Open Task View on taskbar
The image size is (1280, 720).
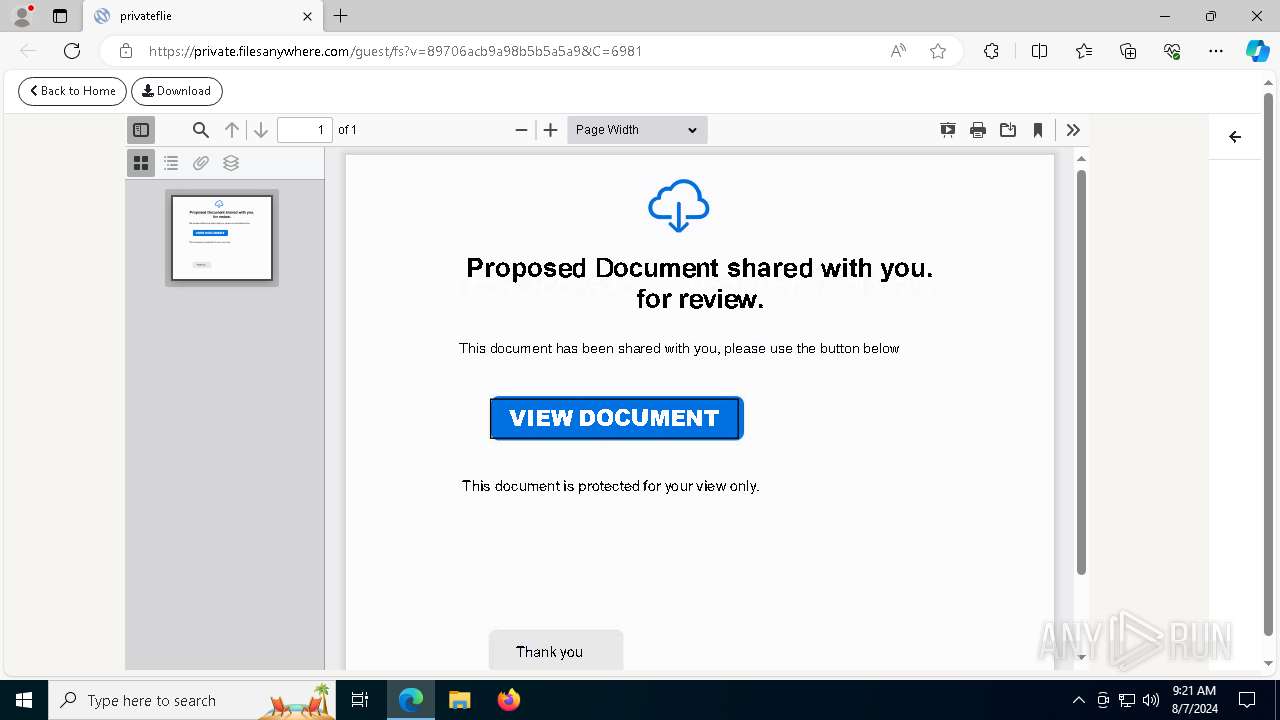(361, 700)
